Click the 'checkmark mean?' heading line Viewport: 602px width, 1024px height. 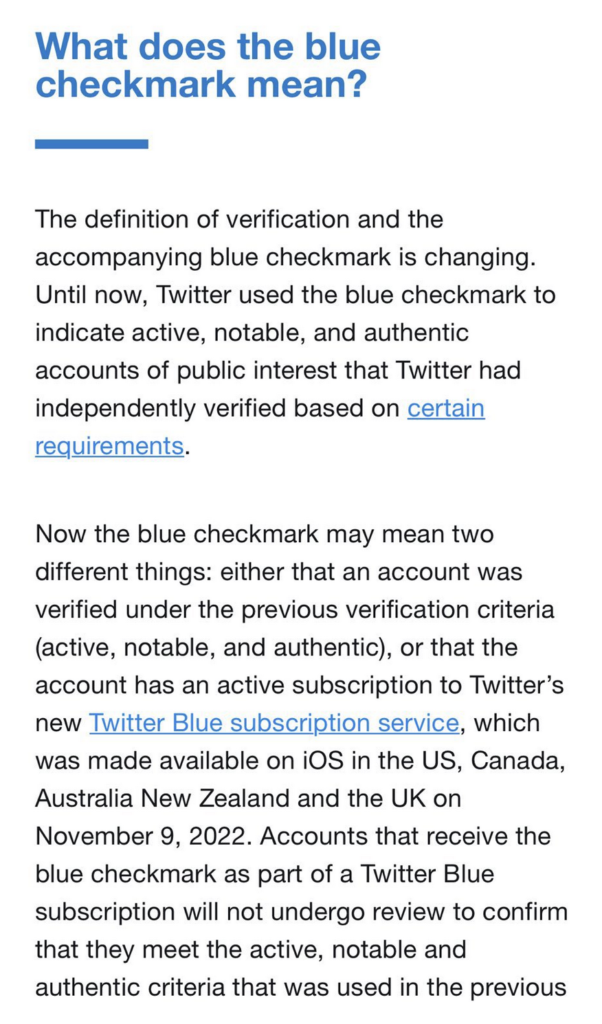[200, 84]
